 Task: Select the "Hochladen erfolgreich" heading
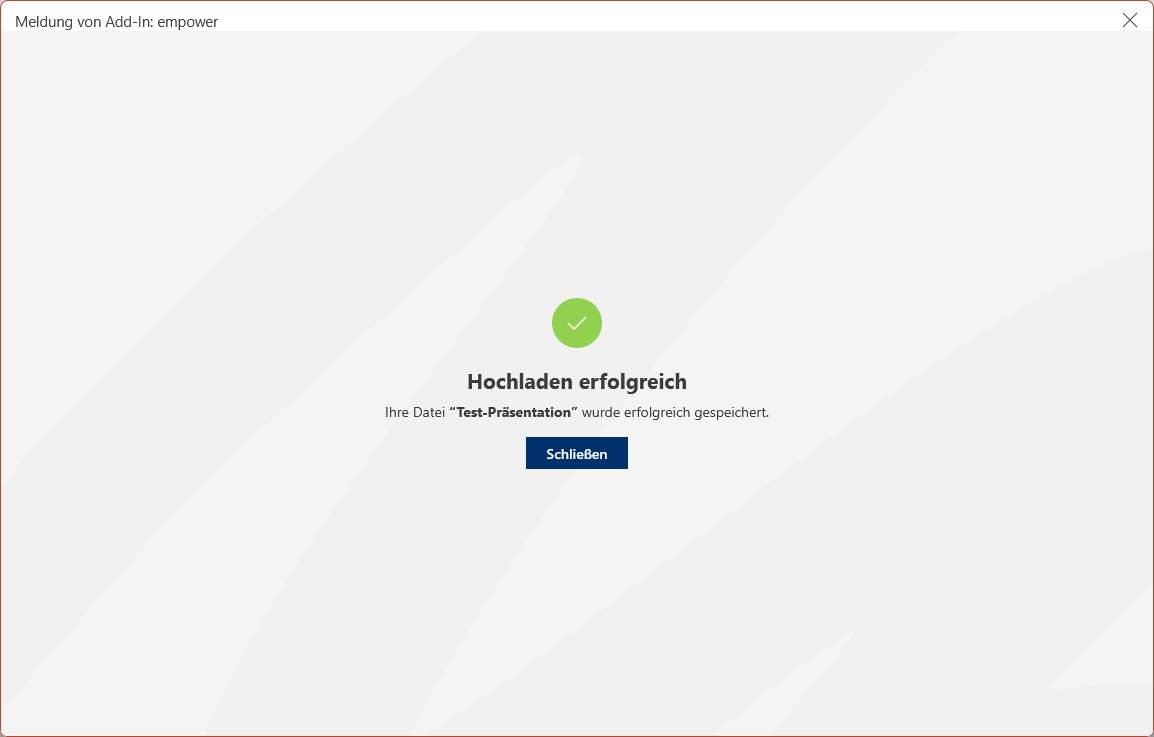pos(577,381)
